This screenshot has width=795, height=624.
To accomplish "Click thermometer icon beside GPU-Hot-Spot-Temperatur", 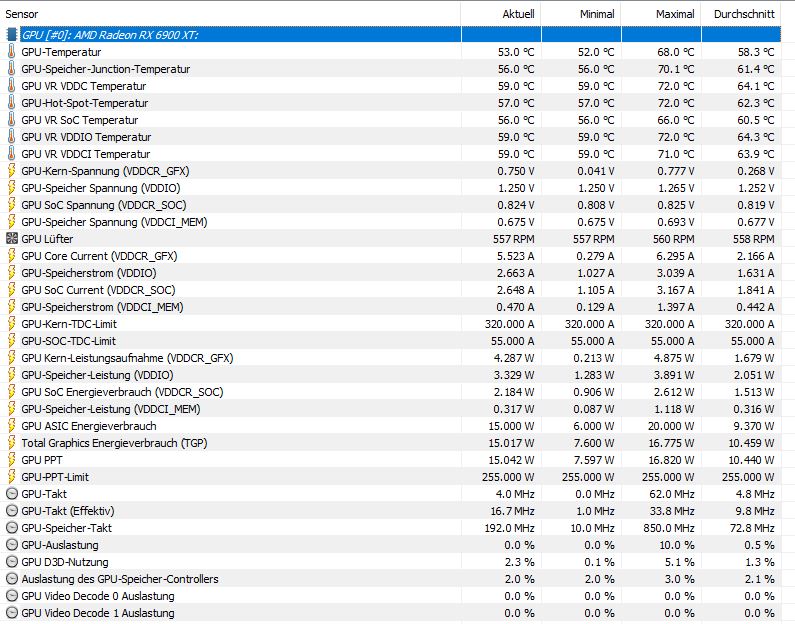I will point(12,102).
